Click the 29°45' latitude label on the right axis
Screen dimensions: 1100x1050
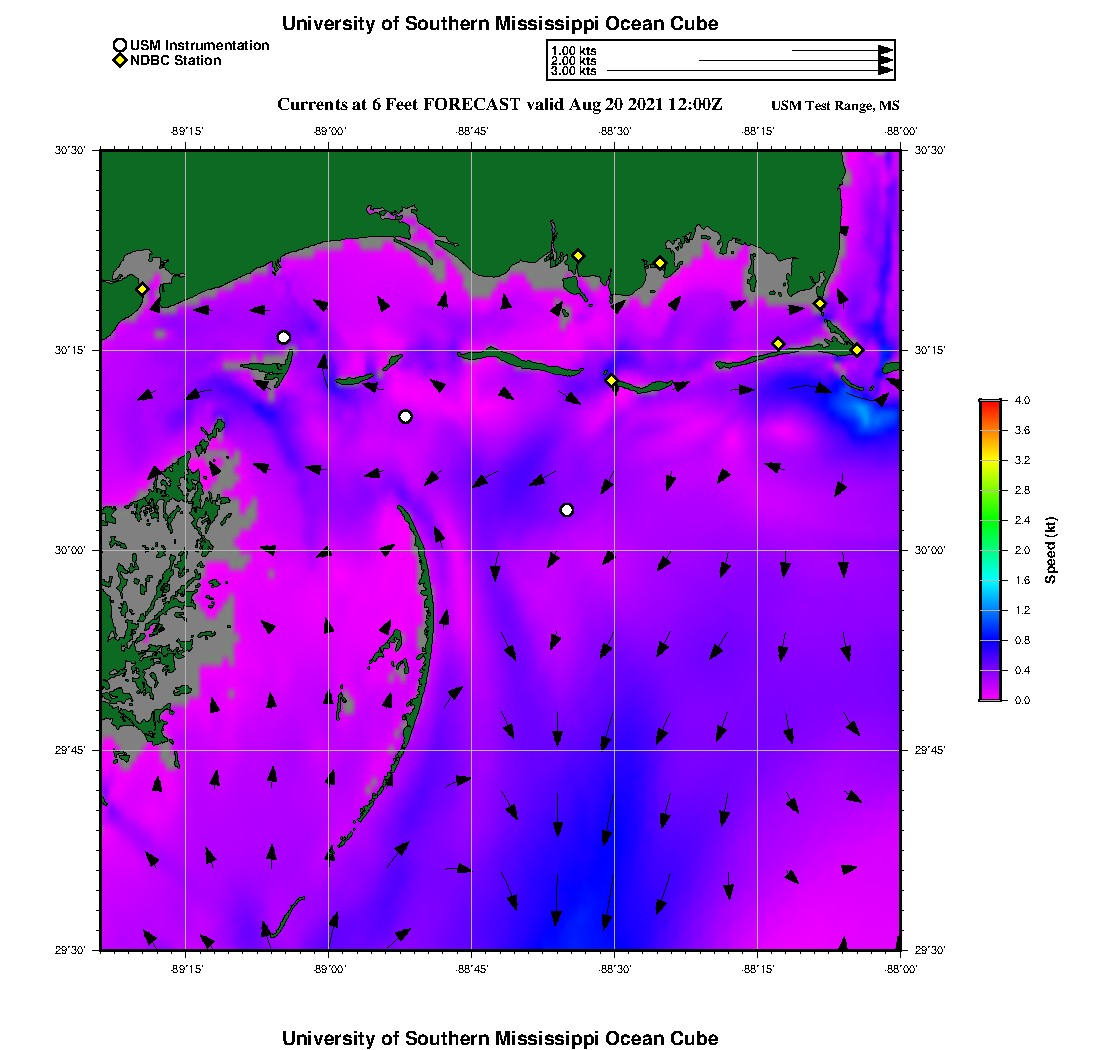(930, 750)
